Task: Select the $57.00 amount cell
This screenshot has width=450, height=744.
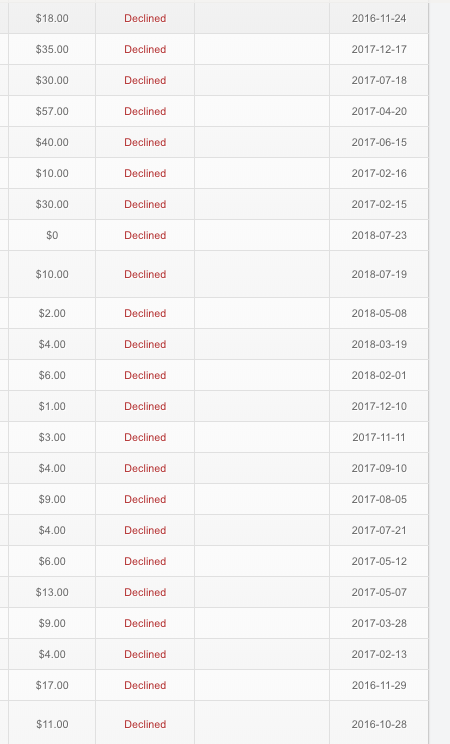Action: [52, 111]
